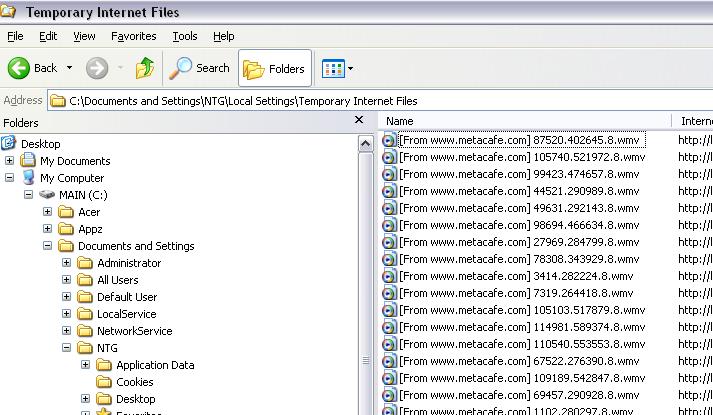Select the My Documents folder icon

tap(28, 160)
